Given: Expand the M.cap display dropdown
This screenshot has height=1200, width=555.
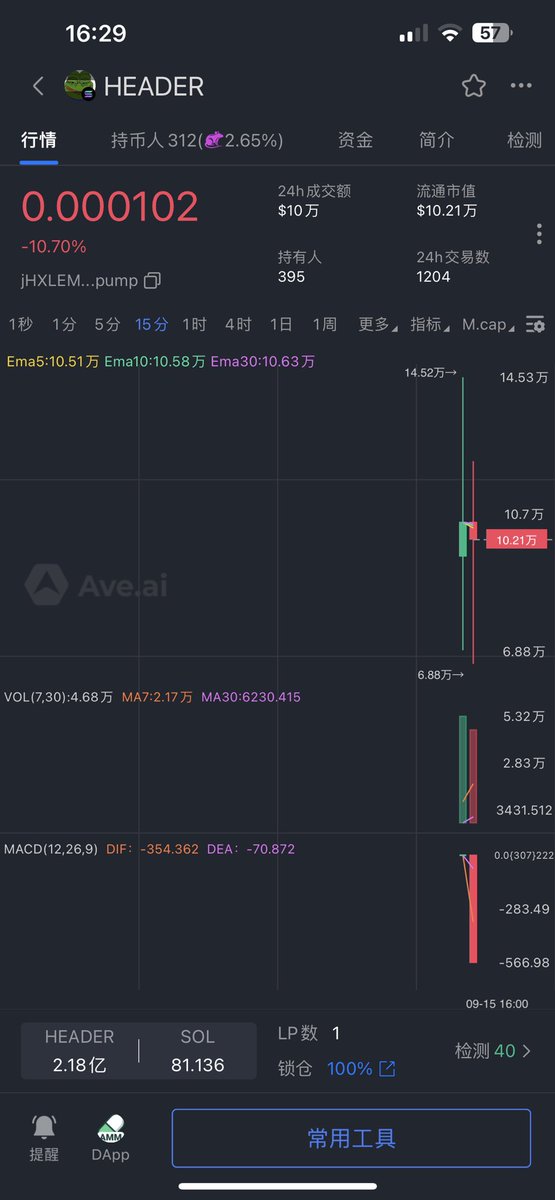Looking at the screenshot, I should click(x=489, y=324).
